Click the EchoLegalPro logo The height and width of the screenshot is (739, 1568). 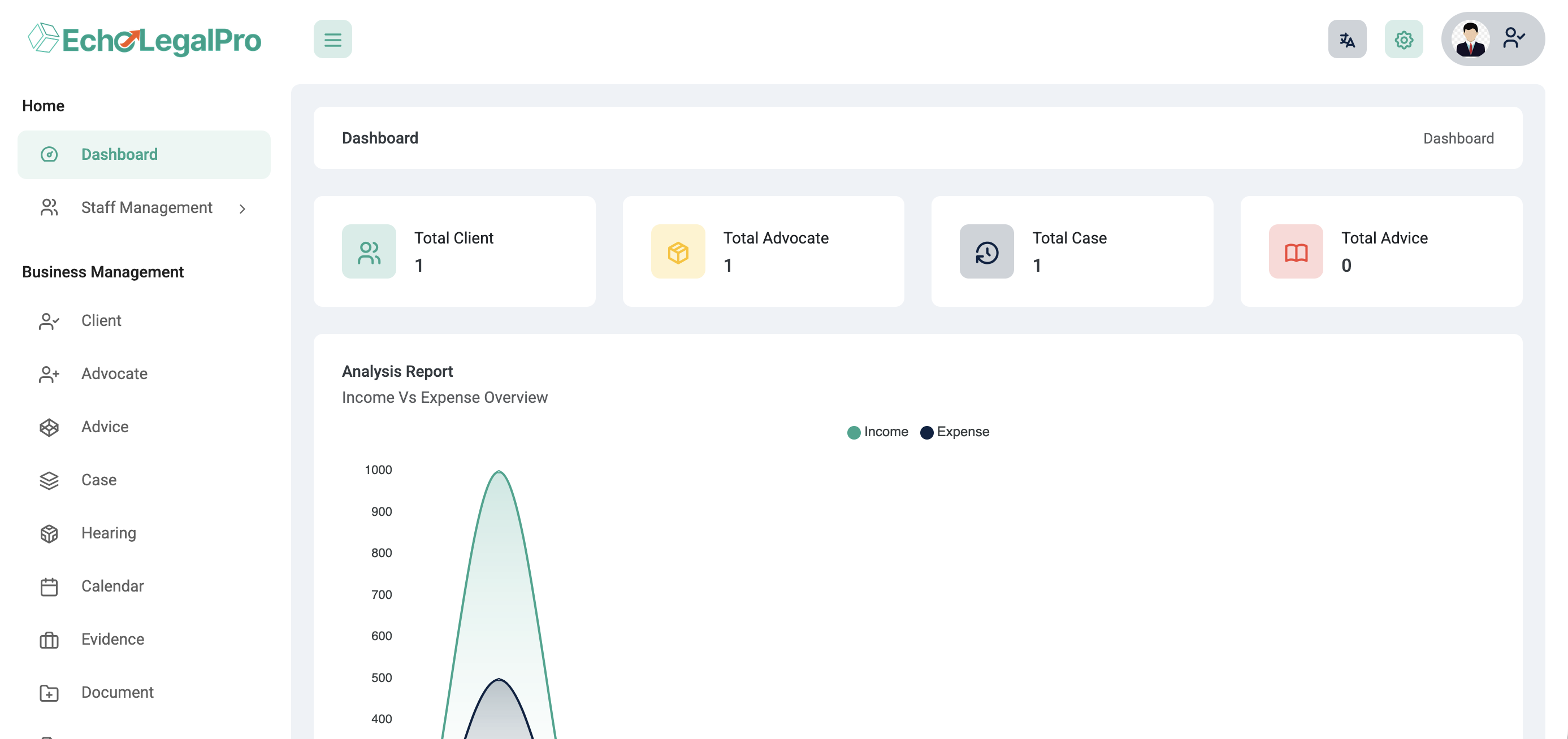click(x=145, y=40)
